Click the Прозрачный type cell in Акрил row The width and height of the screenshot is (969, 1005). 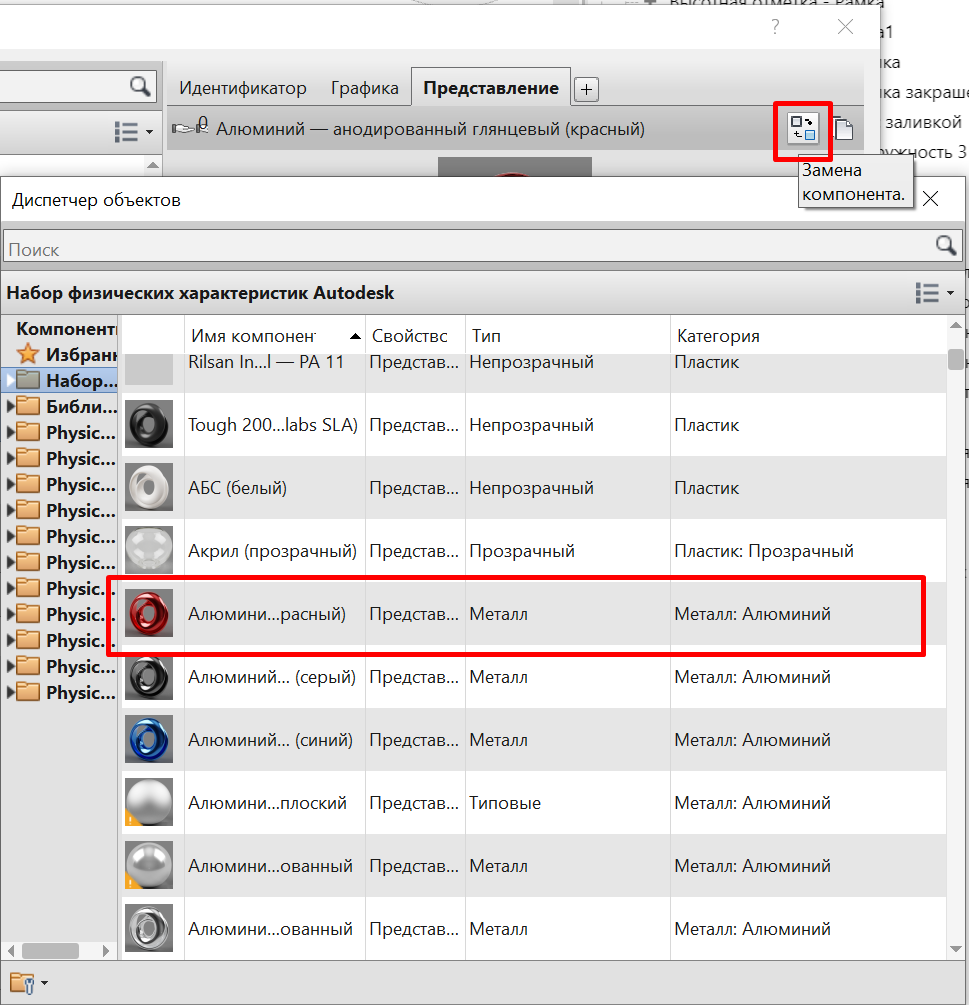tap(522, 551)
